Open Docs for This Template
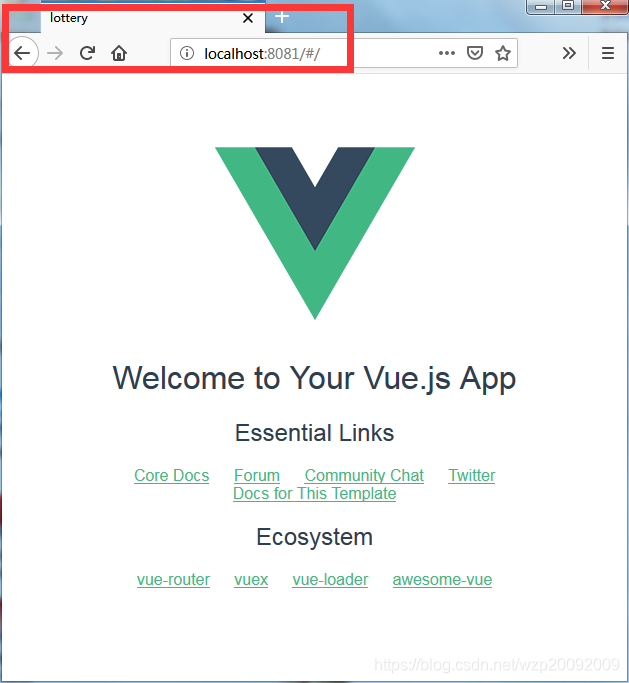The width and height of the screenshot is (629, 683). pos(314,494)
